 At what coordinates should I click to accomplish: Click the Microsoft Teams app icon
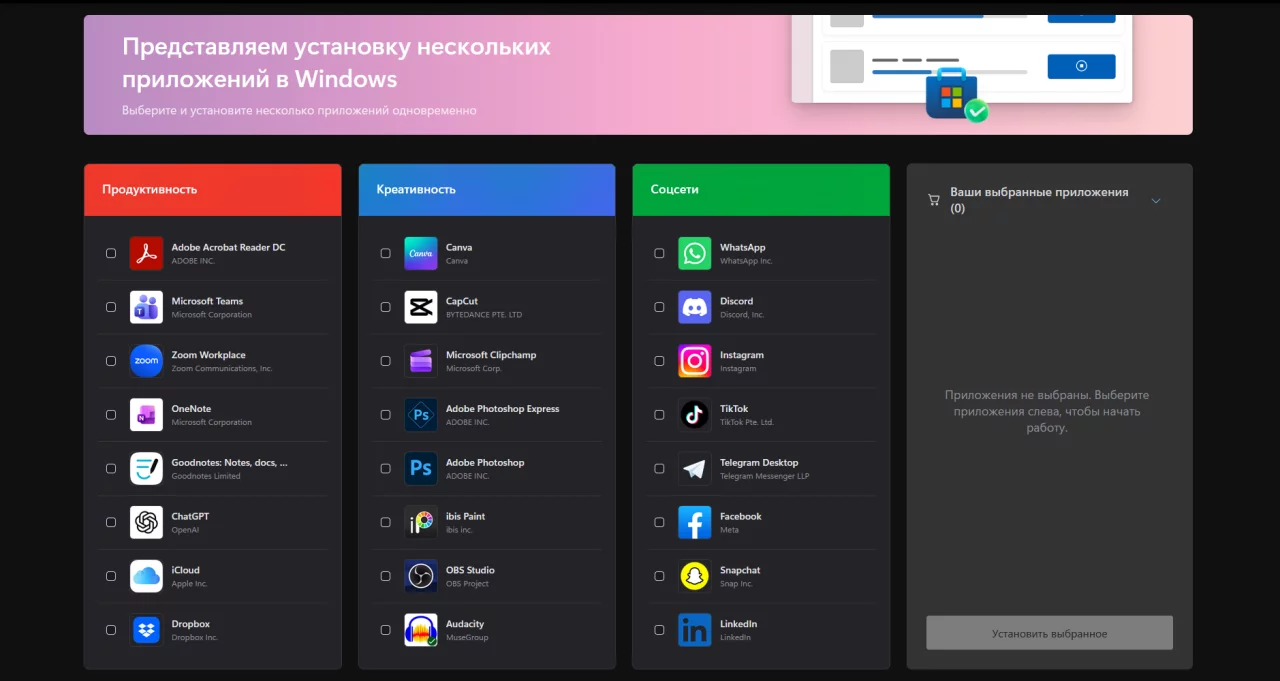[146, 307]
